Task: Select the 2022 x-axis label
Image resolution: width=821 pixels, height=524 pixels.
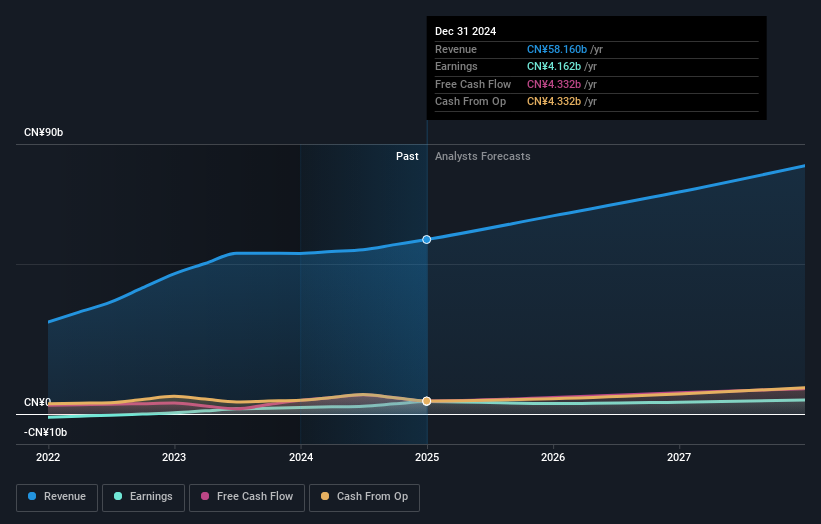Action: (x=48, y=457)
